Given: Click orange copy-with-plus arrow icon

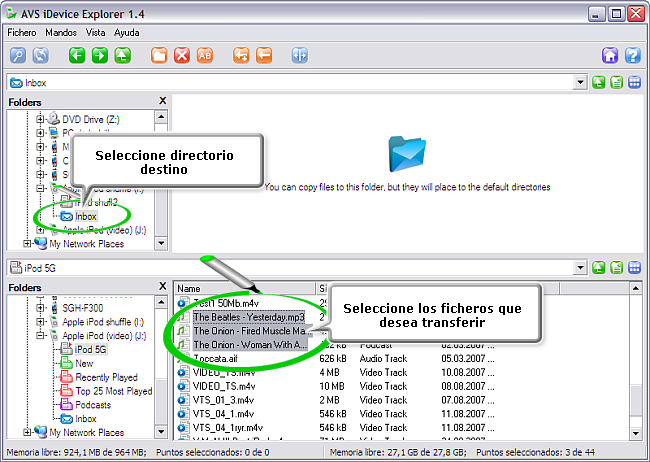Looking at the screenshot, I should tap(241, 55).
